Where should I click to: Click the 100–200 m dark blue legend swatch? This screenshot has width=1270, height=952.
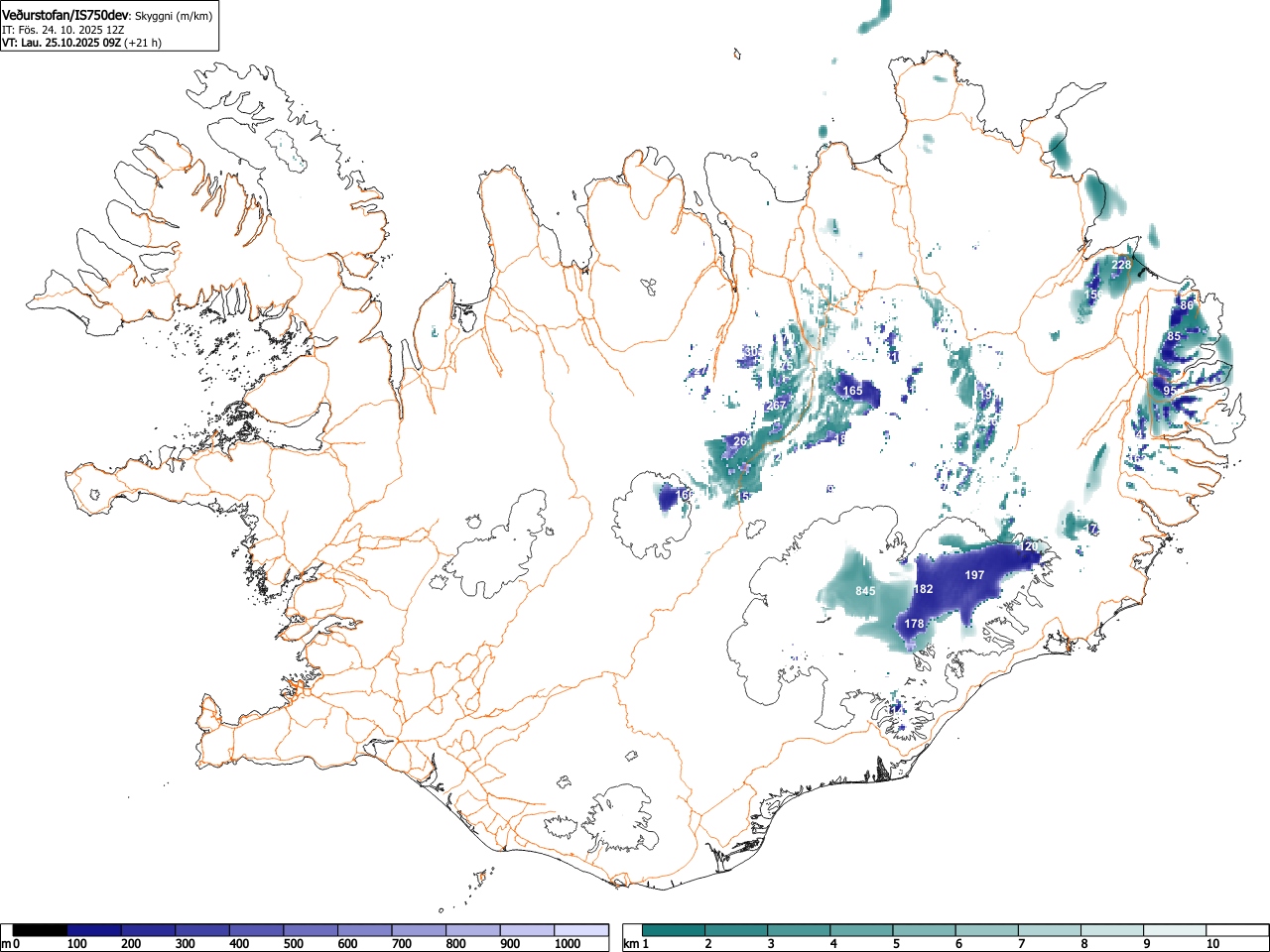point(94,930)
